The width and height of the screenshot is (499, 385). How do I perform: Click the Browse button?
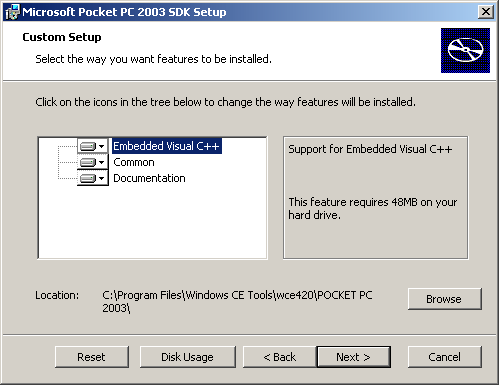445,299
